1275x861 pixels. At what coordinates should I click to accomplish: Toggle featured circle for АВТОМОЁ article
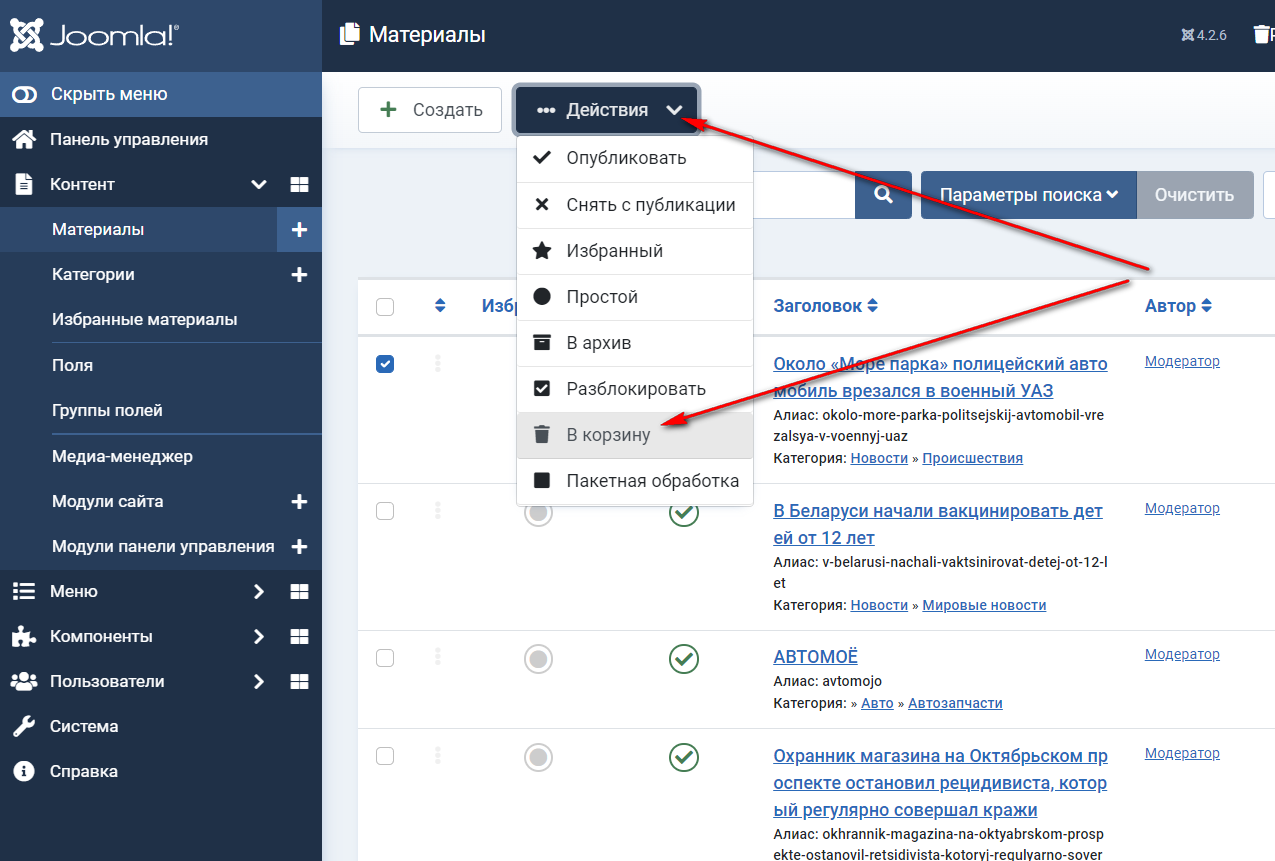tap(539, 659)
